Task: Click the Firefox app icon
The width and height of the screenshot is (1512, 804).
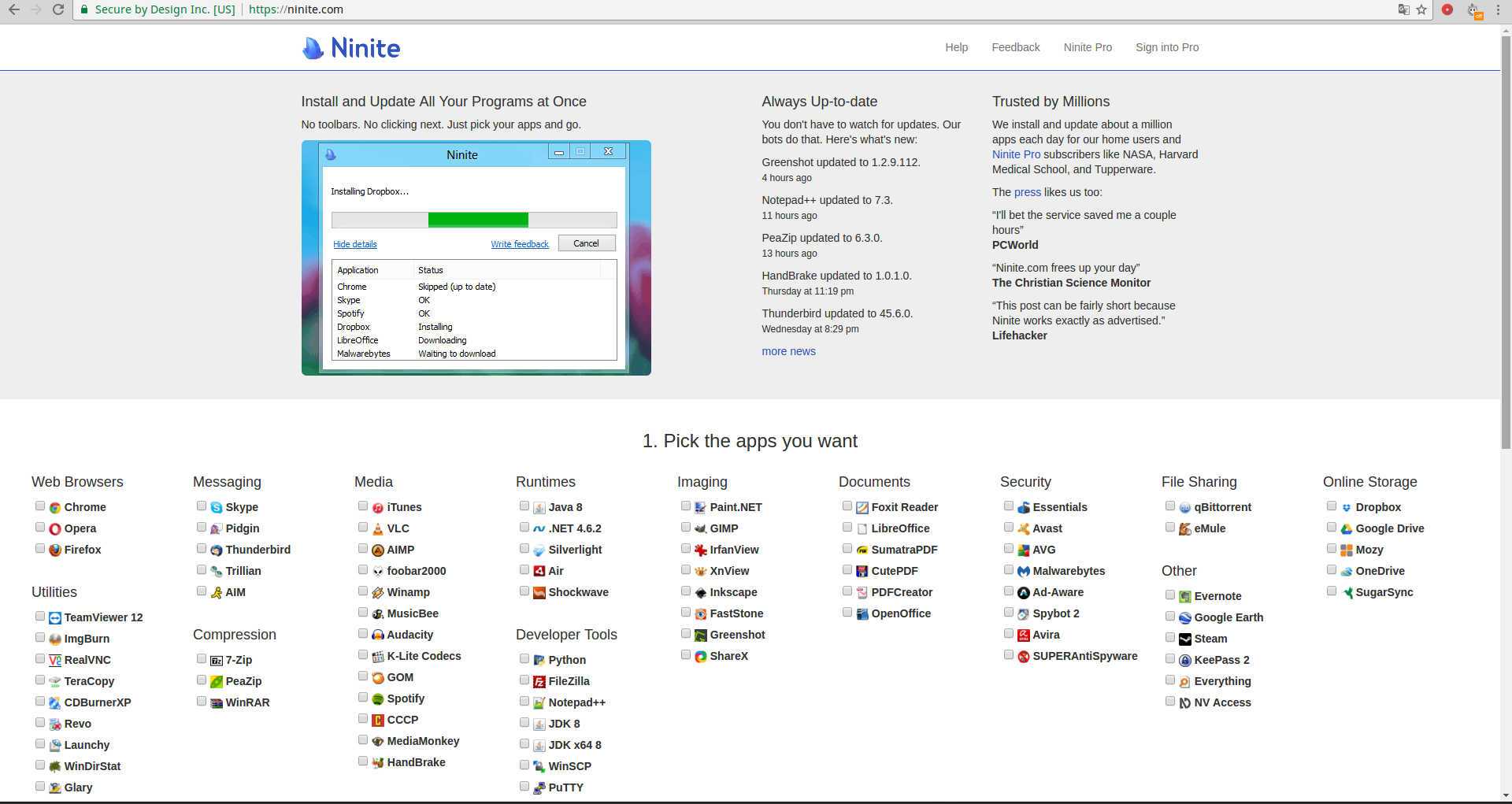Action: tap(55, 550)
